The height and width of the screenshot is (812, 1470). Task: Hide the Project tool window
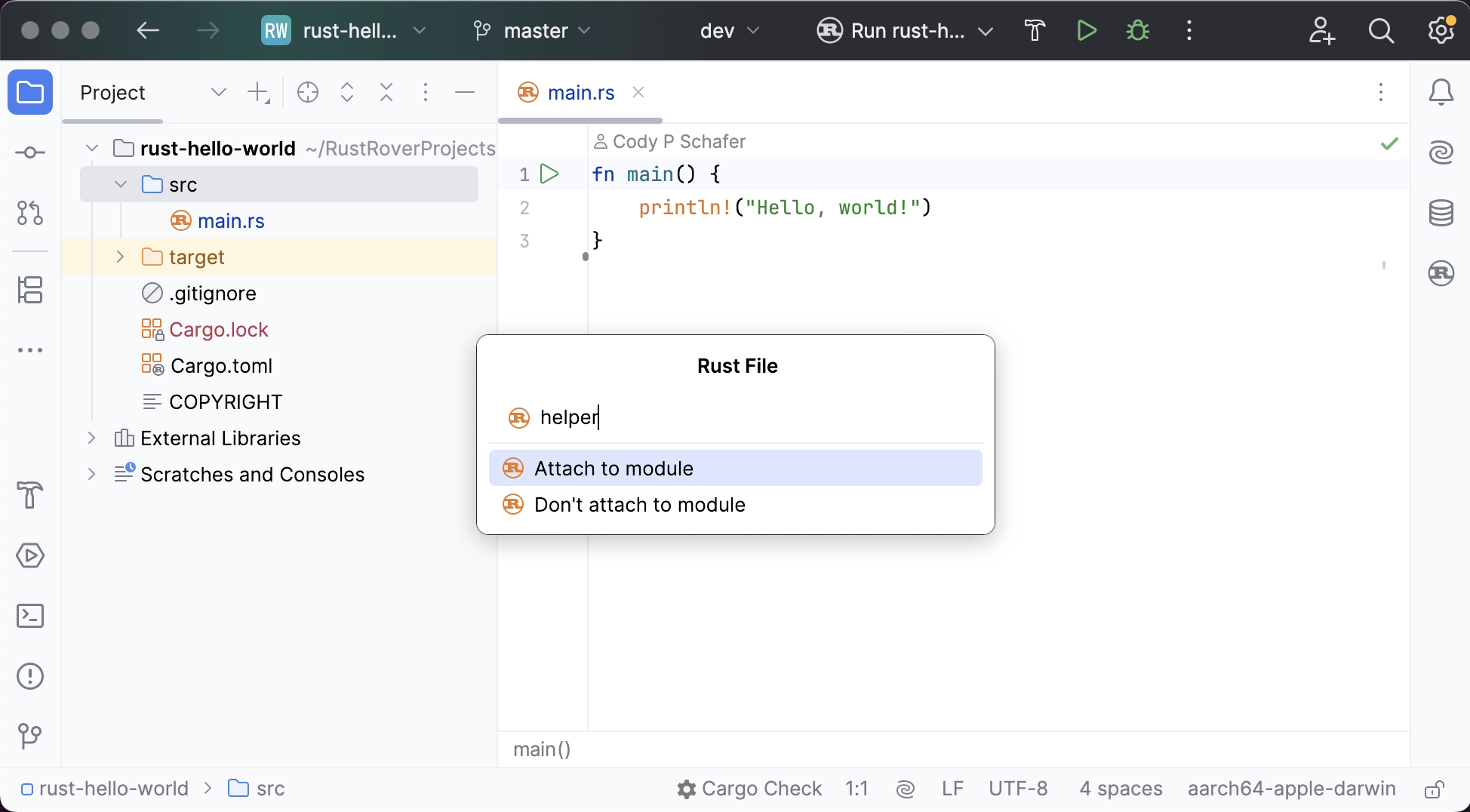(464, 92)
